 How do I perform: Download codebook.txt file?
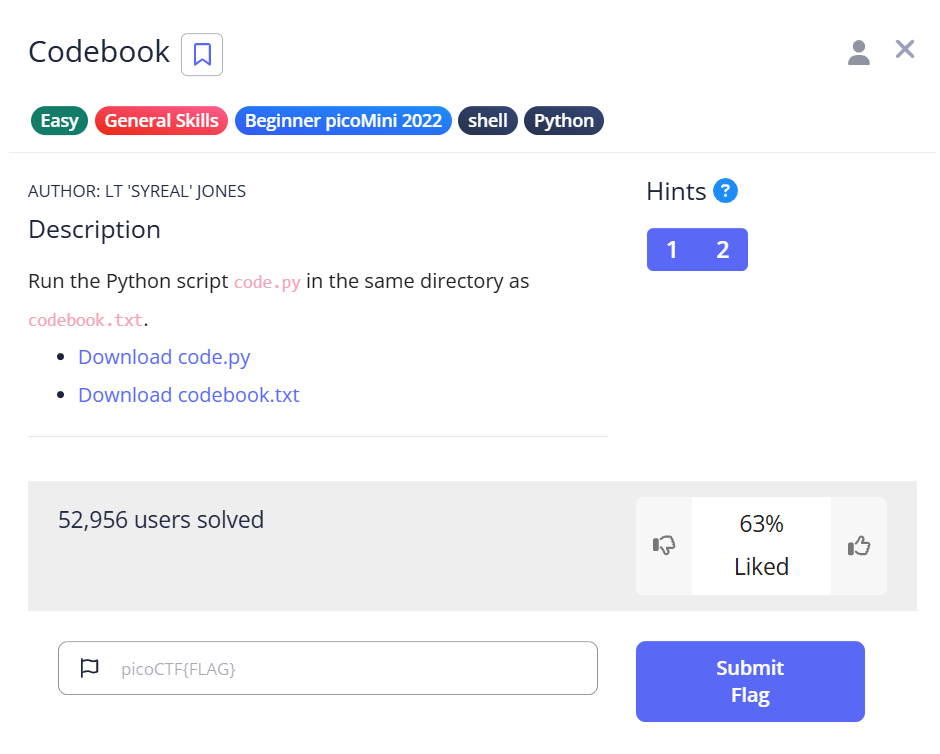tap(189, 395)
